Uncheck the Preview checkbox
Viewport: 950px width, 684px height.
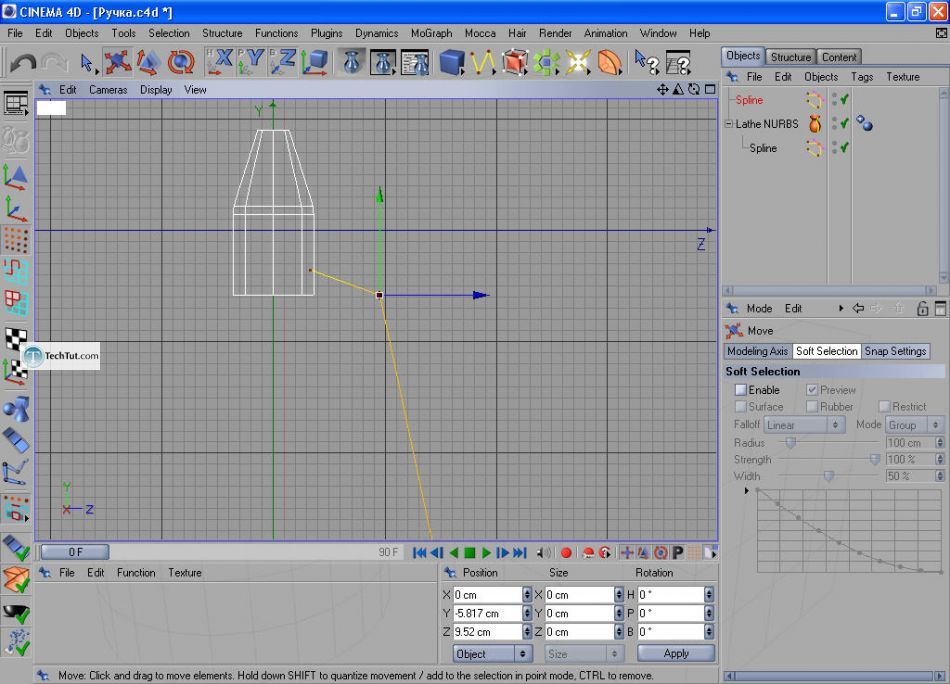point(812,390)
